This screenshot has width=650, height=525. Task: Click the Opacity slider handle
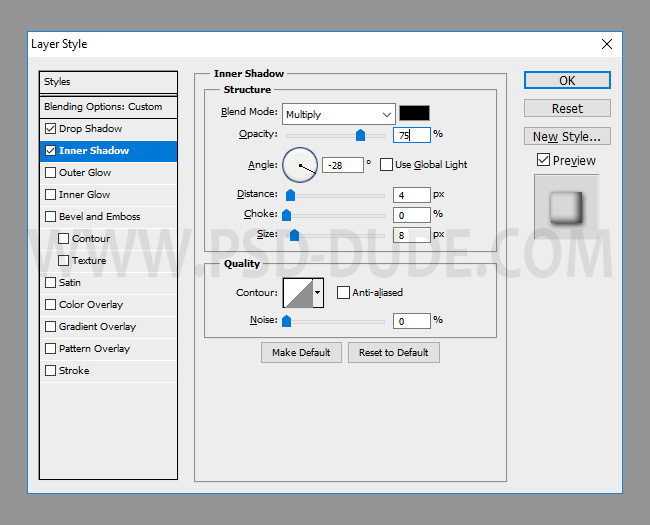tap(360, 135)
